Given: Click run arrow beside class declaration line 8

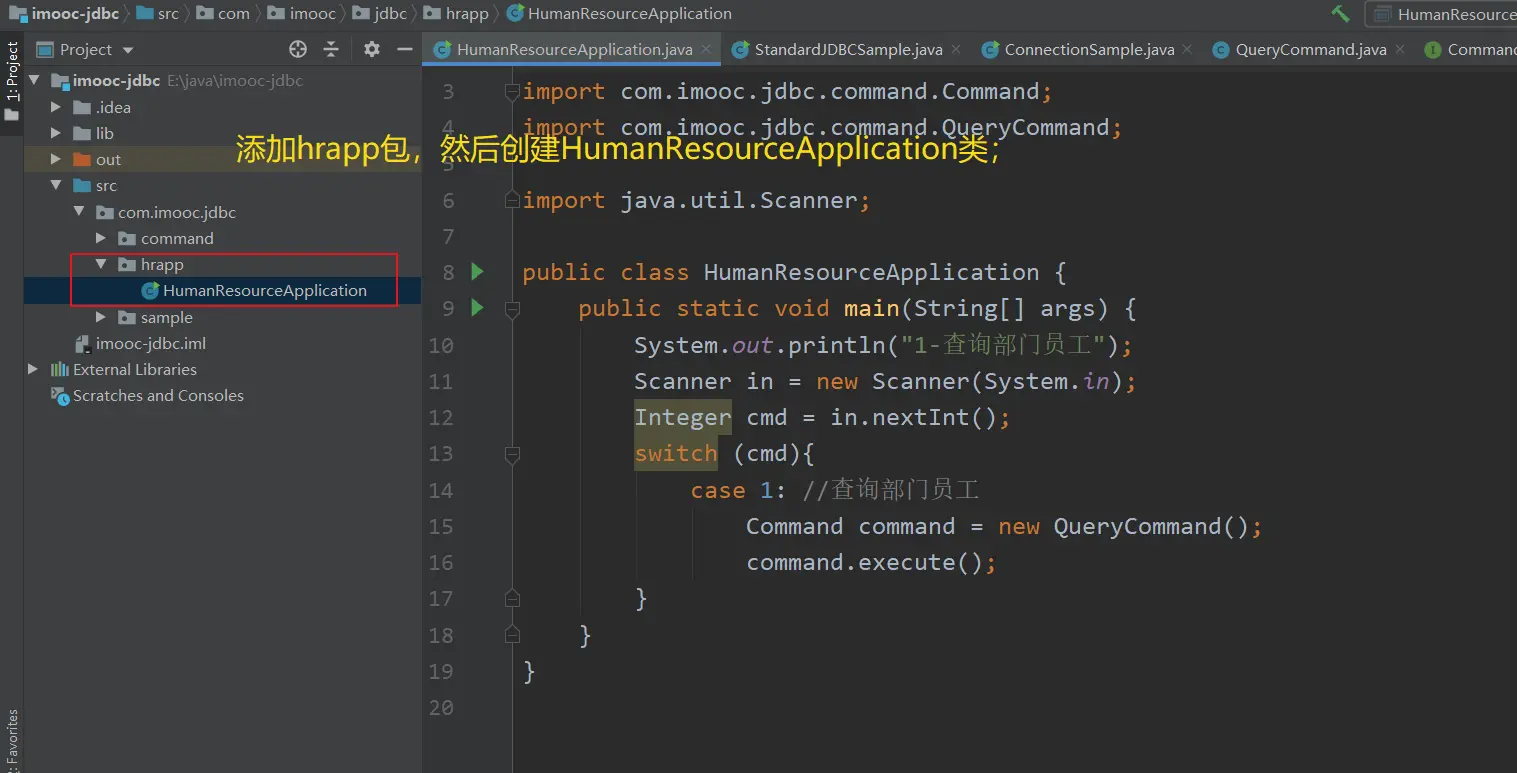Looking at the screenshot, I should coord(478,272).
